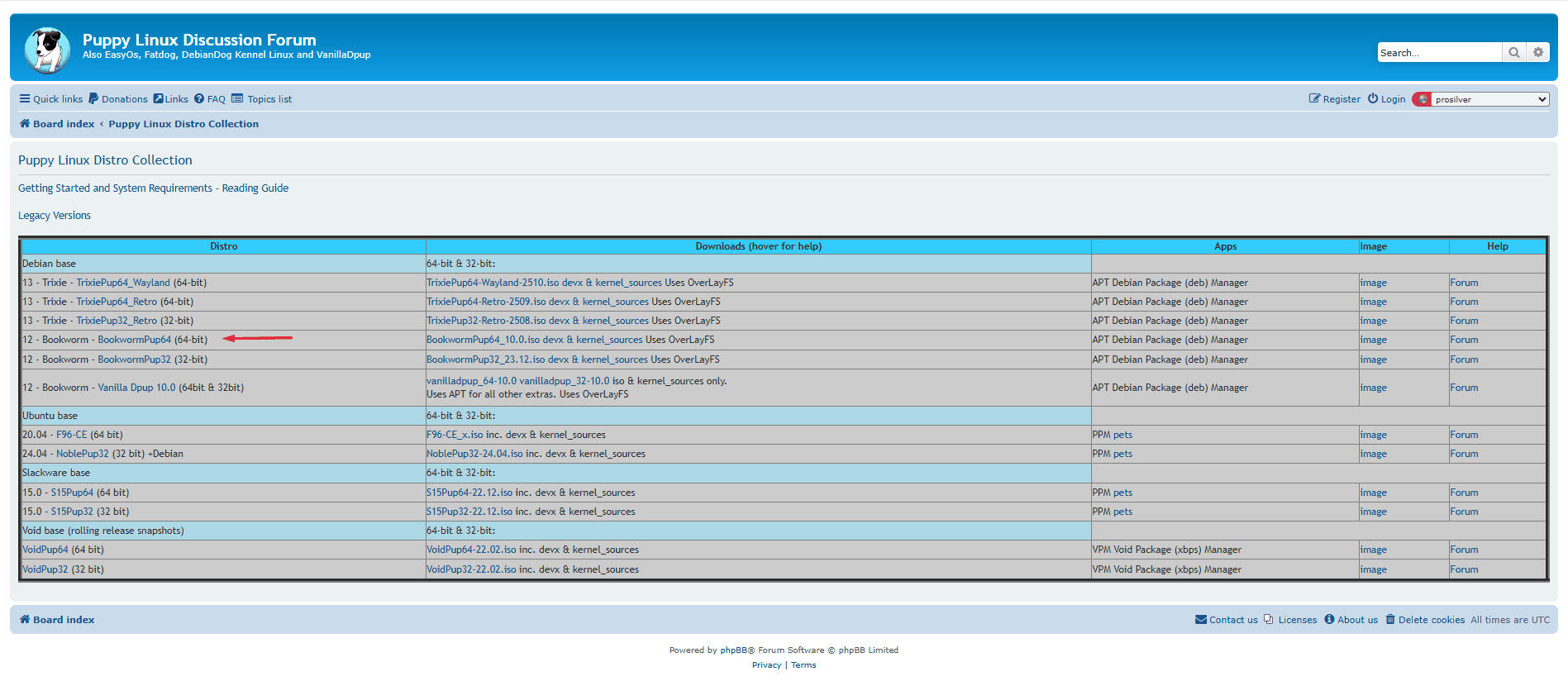
Task: Open pets link in F96-CE row
Action: pos(1122,435)
